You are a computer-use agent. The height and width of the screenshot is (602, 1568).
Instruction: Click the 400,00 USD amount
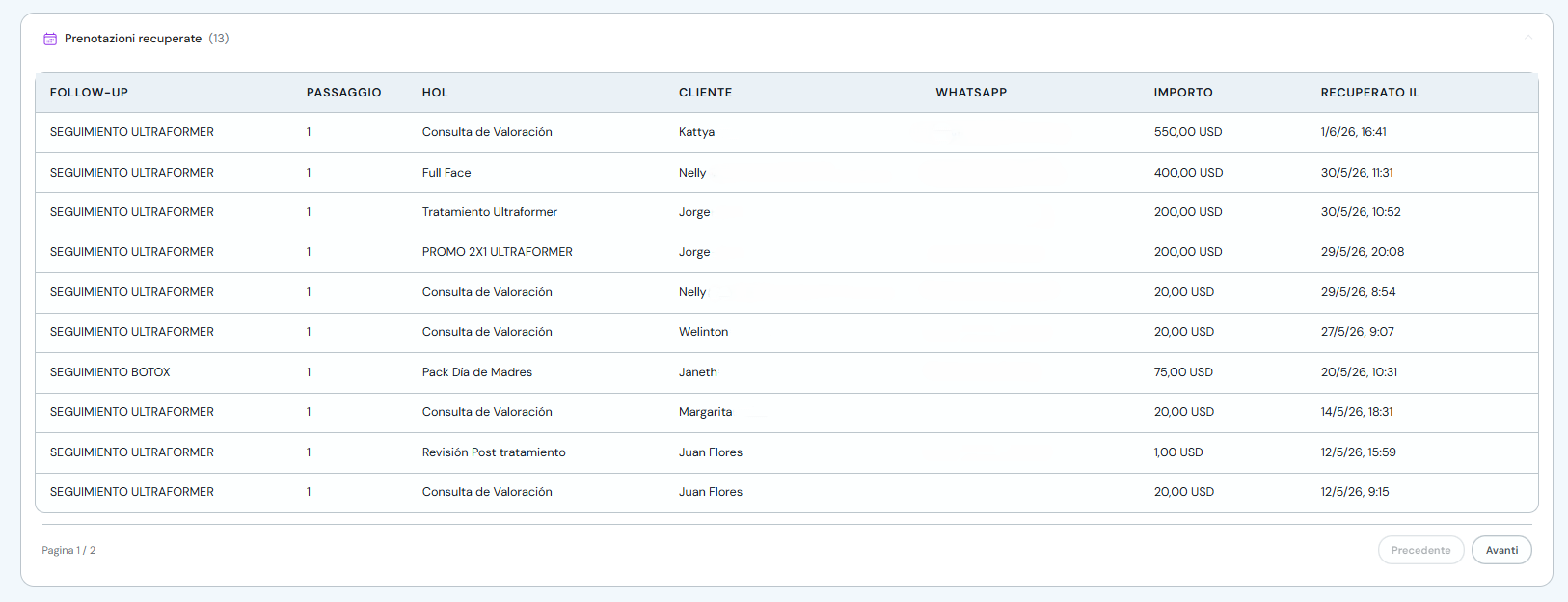(1188, 173)
